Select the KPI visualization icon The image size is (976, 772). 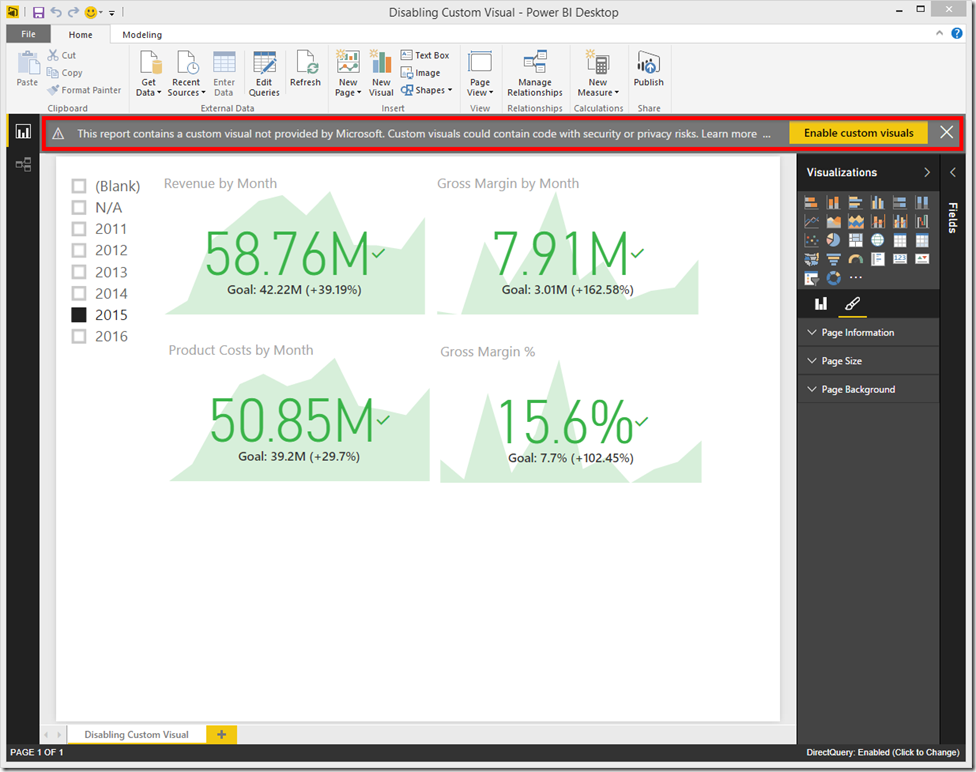coord(922,259)
